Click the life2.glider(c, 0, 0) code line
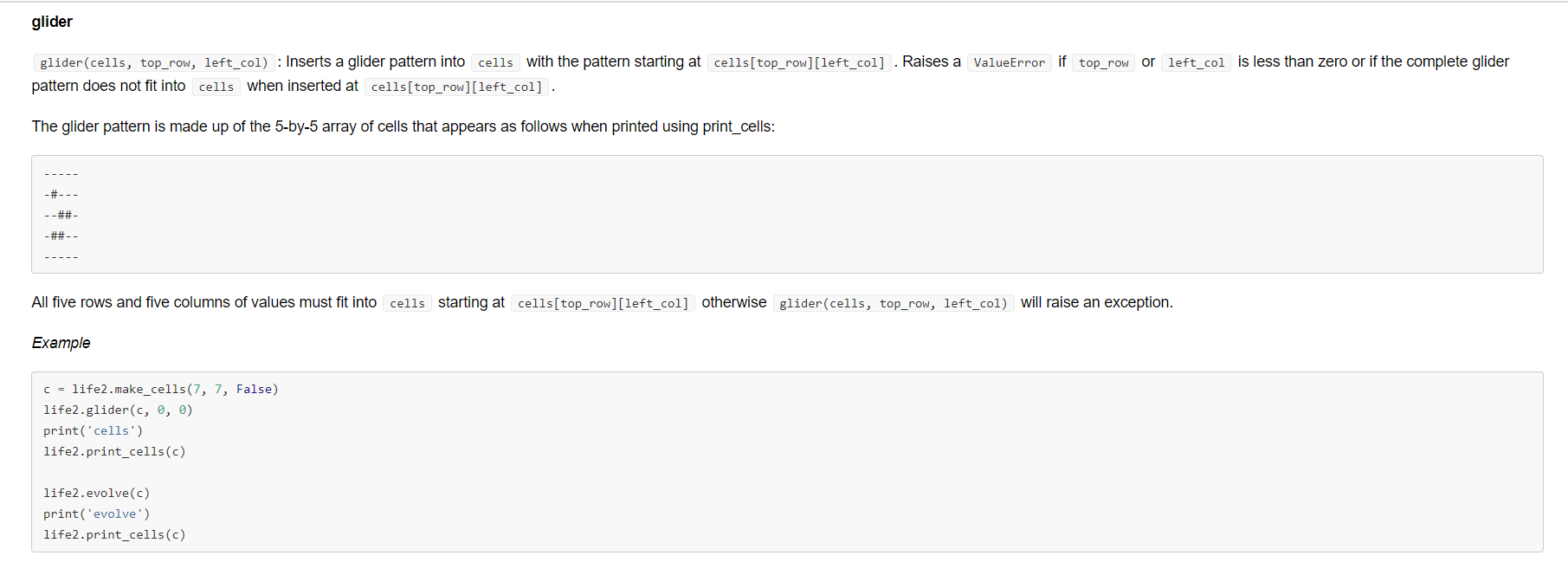Image resolution: width=1568 pixels, height=562 pixels. pyautogui.click(x=118, y=410)
